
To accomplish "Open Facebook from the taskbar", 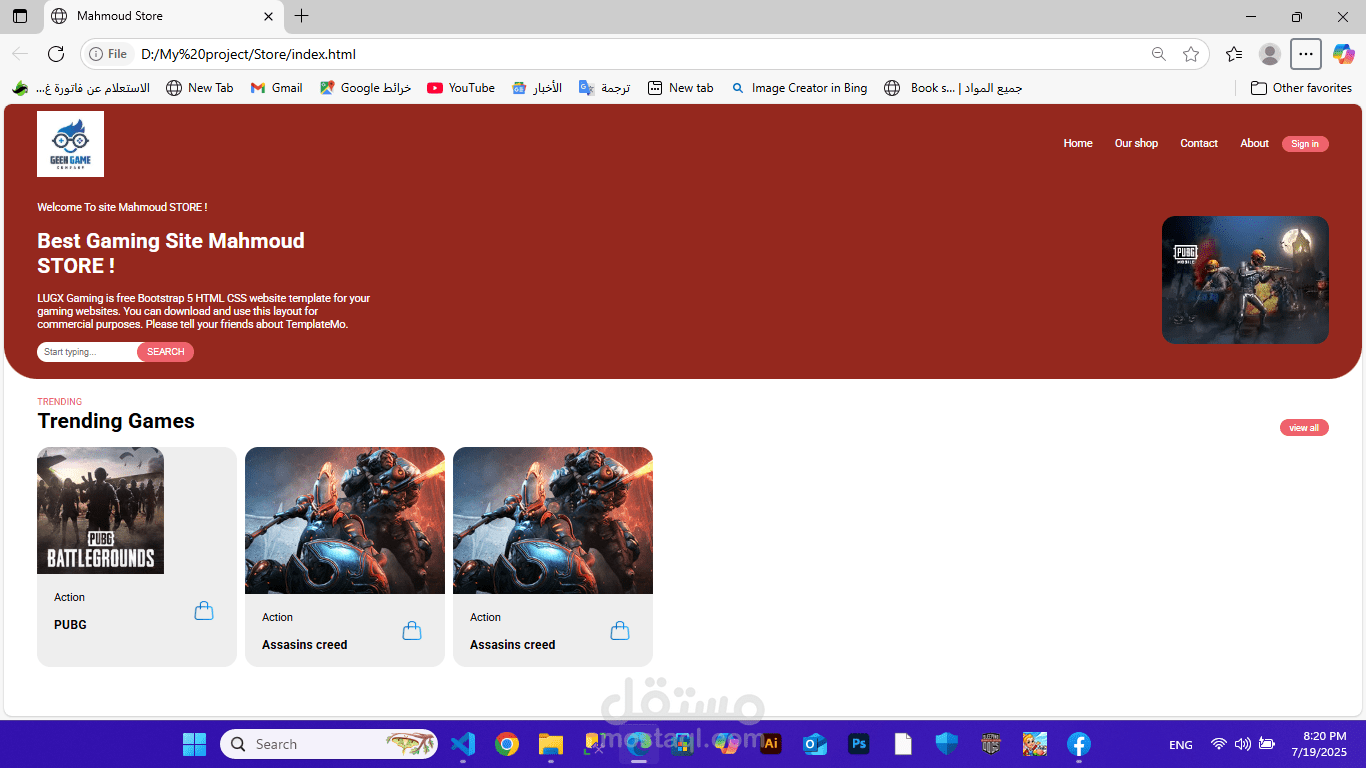I will pyautogui.click(x=1078, y=744).
